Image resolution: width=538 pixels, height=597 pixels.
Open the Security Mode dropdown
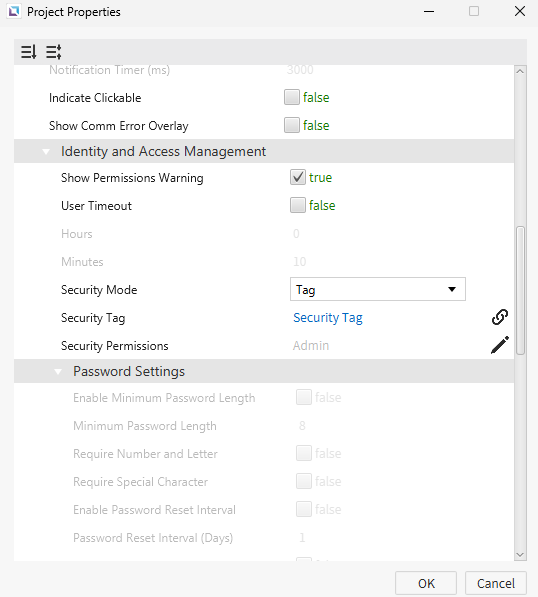(x=378, y=289)
